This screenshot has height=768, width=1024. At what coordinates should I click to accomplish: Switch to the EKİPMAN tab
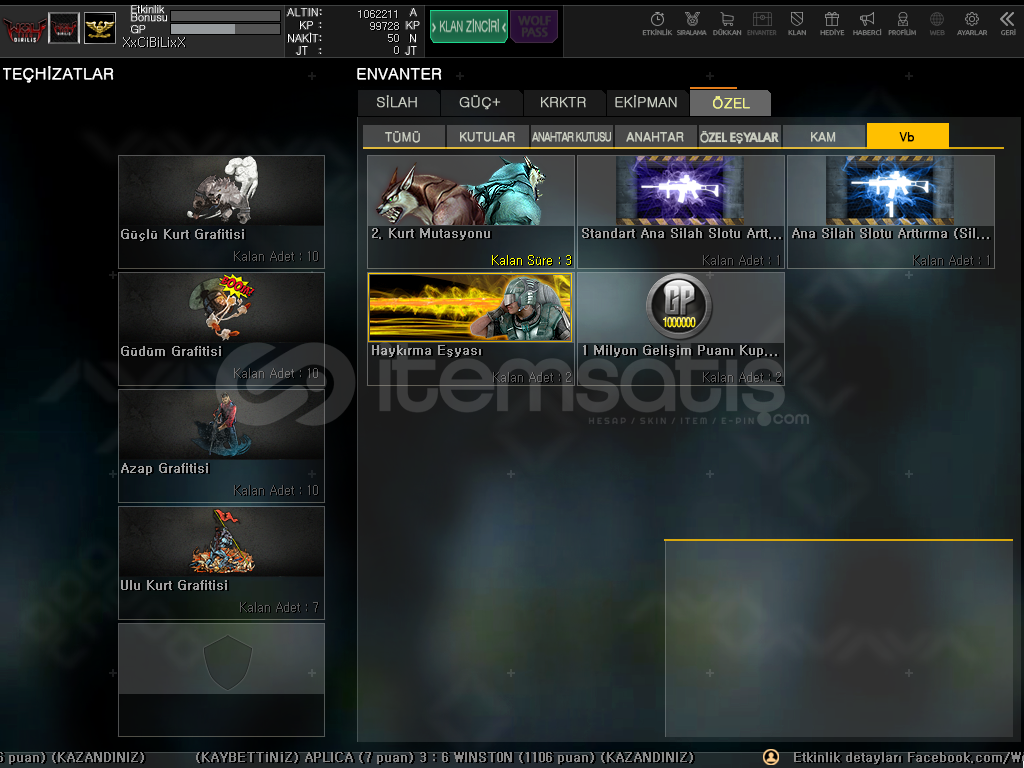pos(646,103)
